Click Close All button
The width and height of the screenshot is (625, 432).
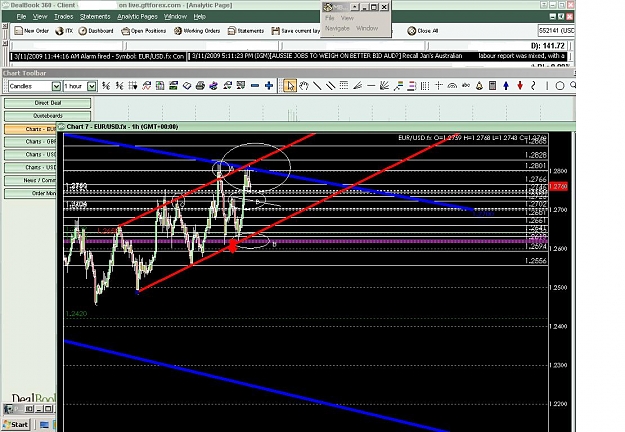pos(423,31)
